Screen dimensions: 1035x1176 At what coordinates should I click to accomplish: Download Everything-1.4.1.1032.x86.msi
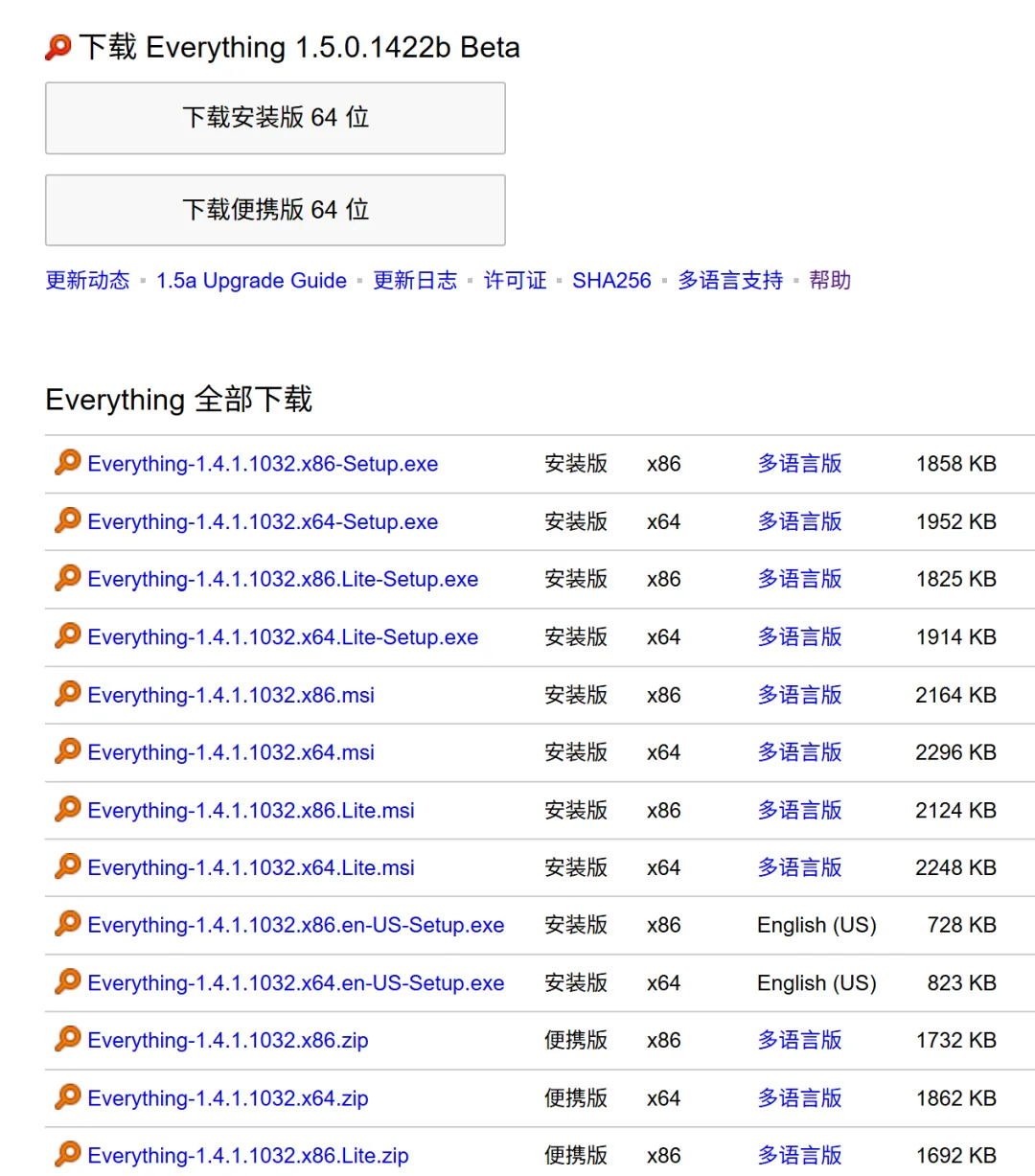coord(231,695)
